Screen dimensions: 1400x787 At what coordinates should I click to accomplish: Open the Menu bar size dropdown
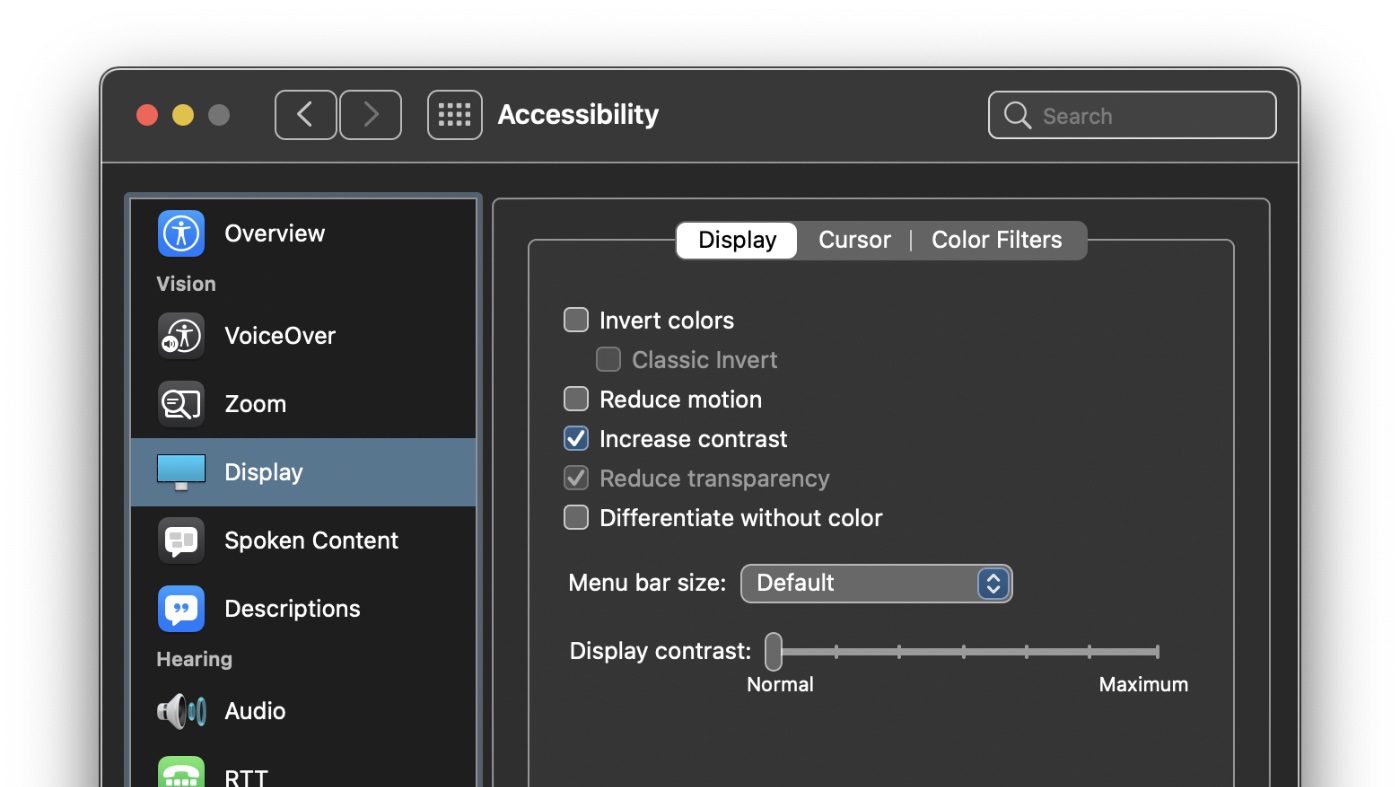(x=876, y=583)
